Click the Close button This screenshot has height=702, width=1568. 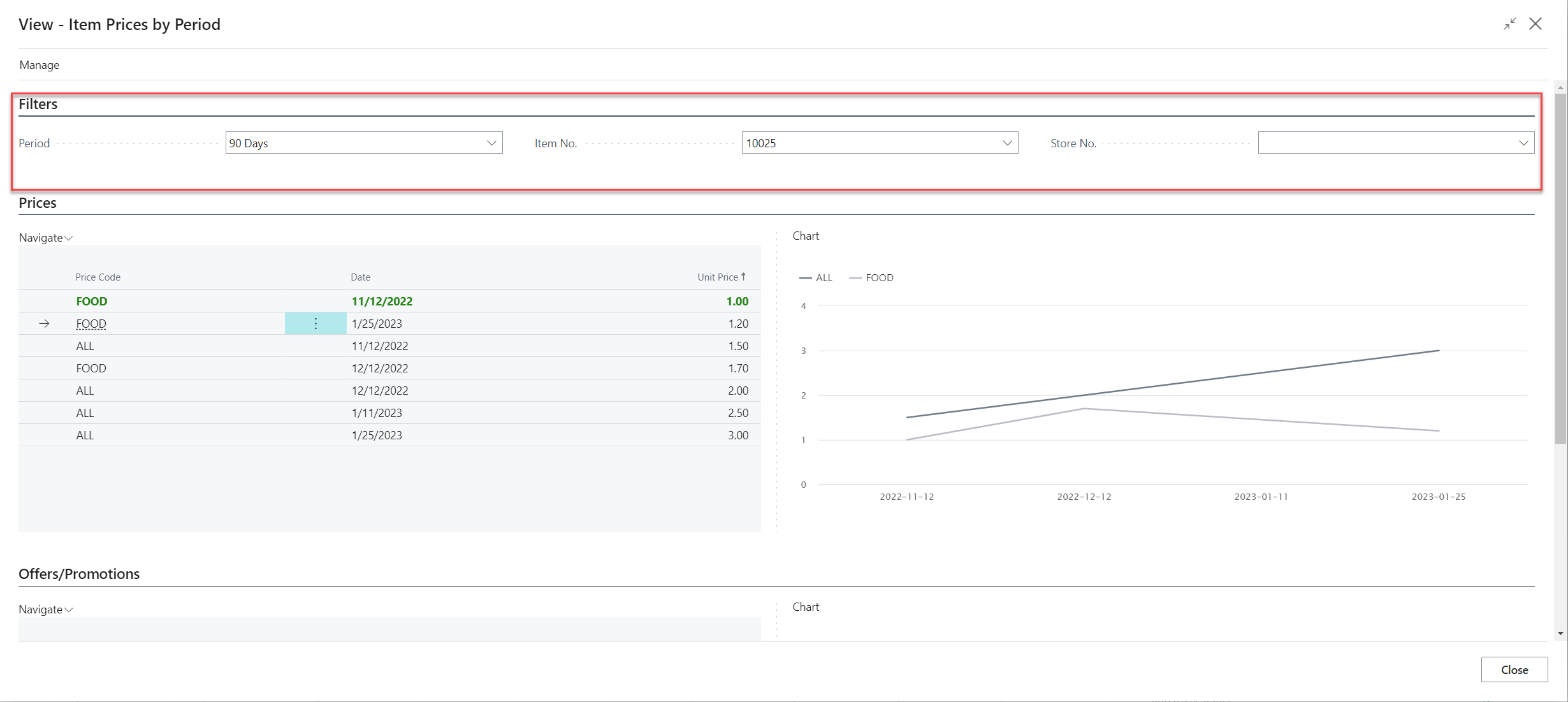pyautogui.click(x=1514, y=669)
